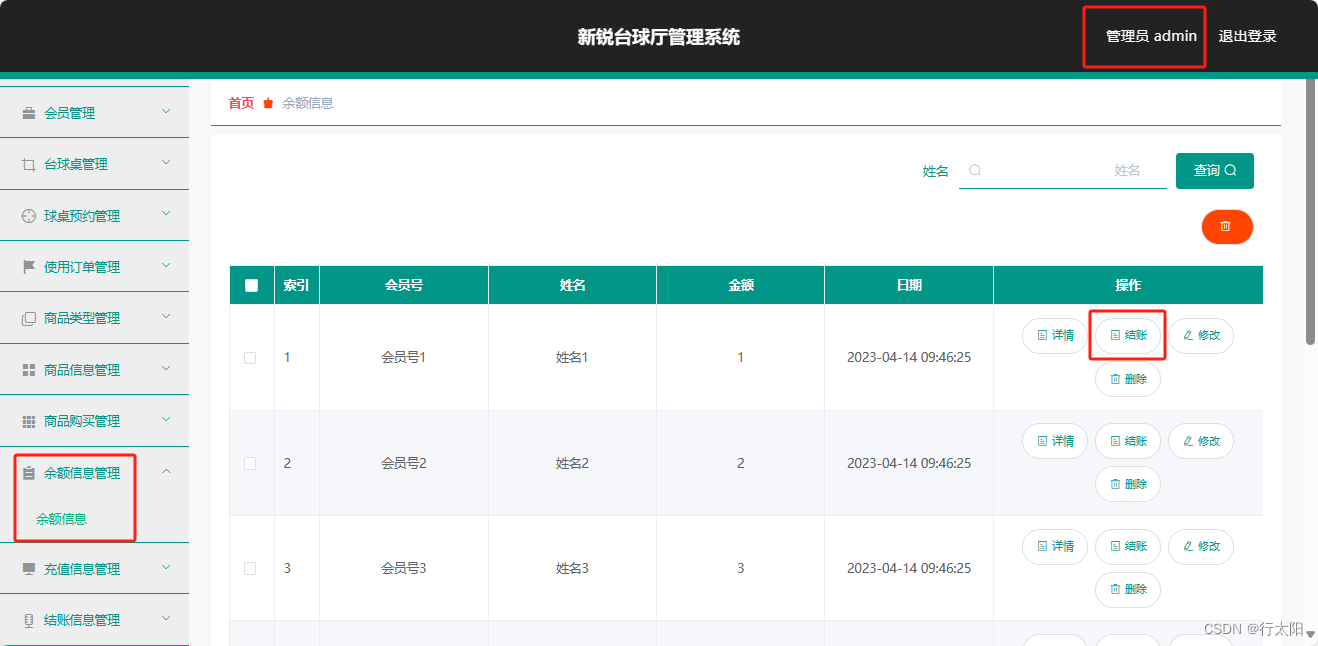
Task: Click the magnifier icon in 姓名 search field
Action: tap(975, 170)
